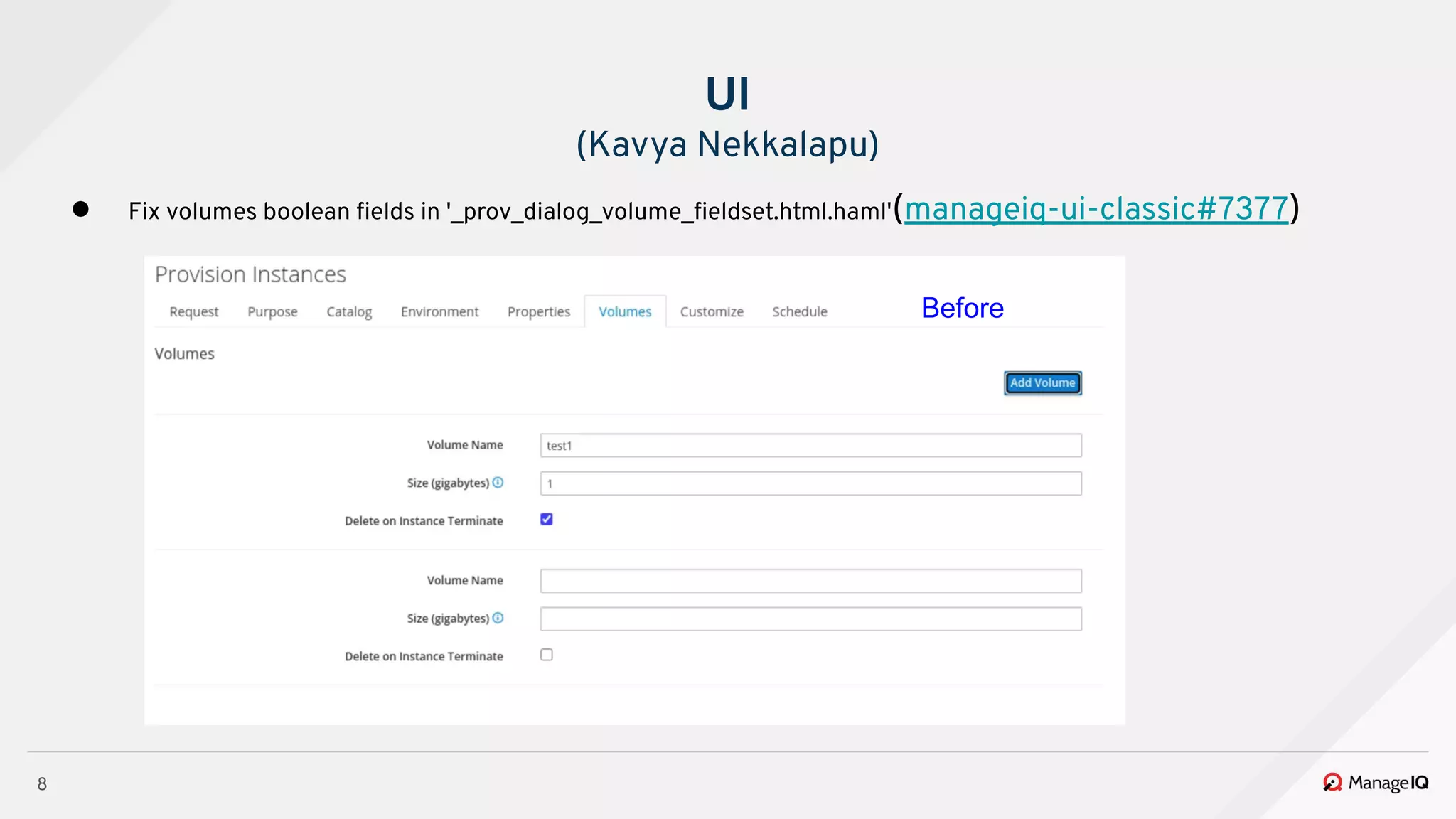Select the Properties tab
This screenshot has height=819, width=1456.
coord(539,311)
